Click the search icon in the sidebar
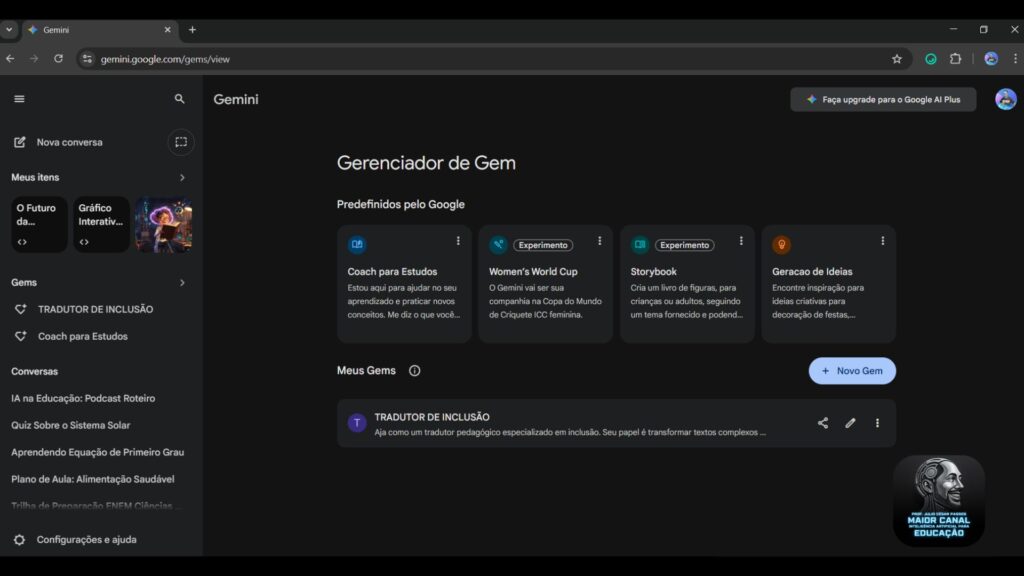This screenshot has width=1024, height=576. coord(179,99)
